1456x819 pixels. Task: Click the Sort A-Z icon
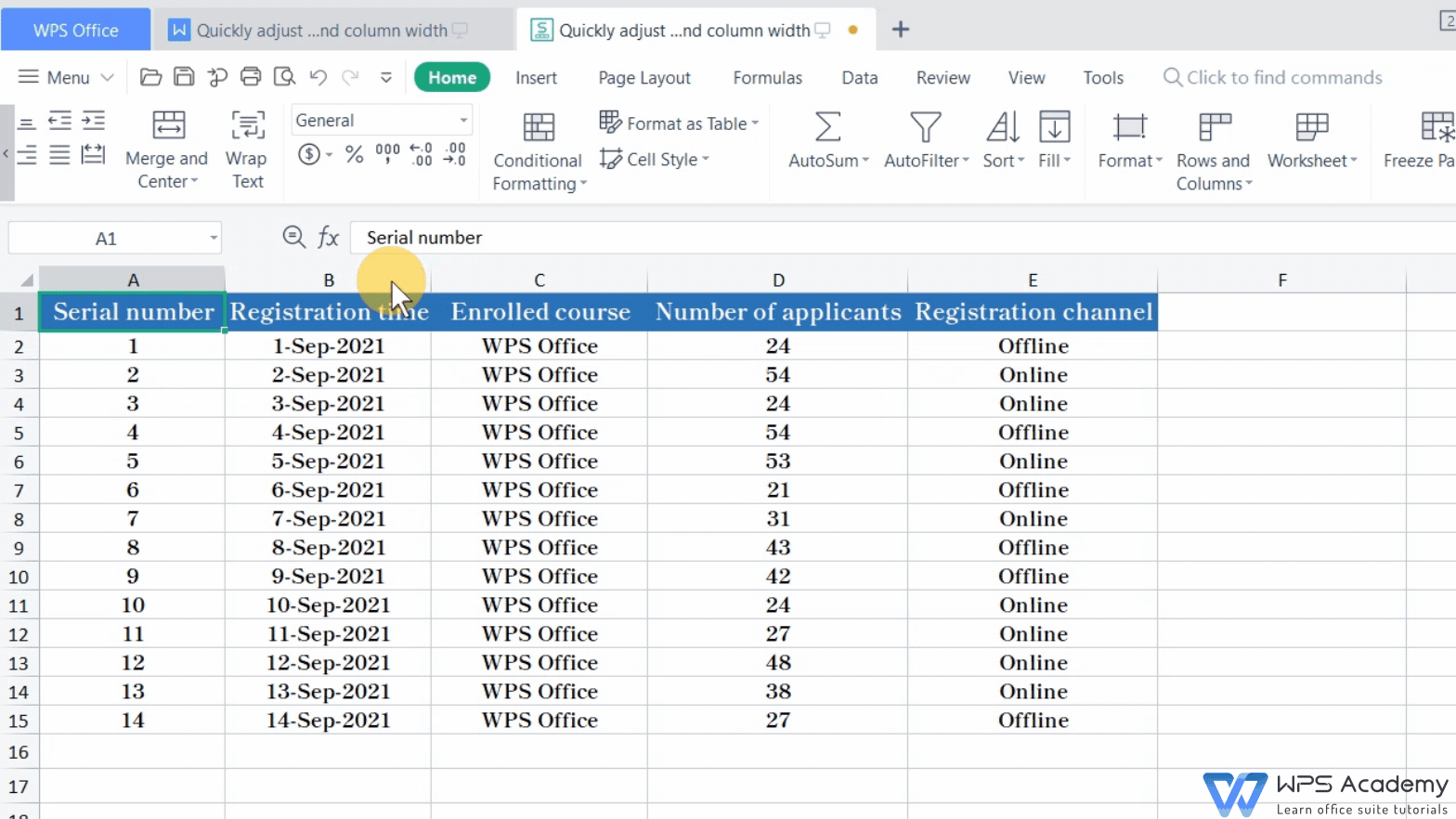tap(1003, 127)
